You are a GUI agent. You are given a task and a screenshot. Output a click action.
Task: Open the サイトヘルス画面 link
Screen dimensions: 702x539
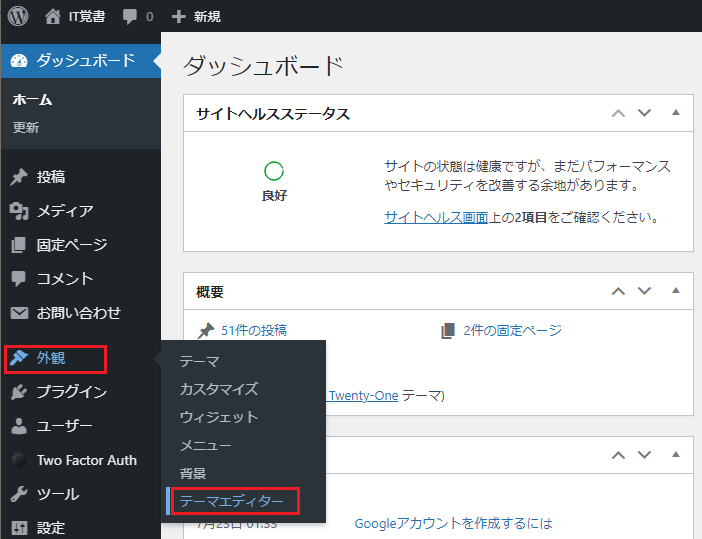pyautogui.click(x=436, y=217)
